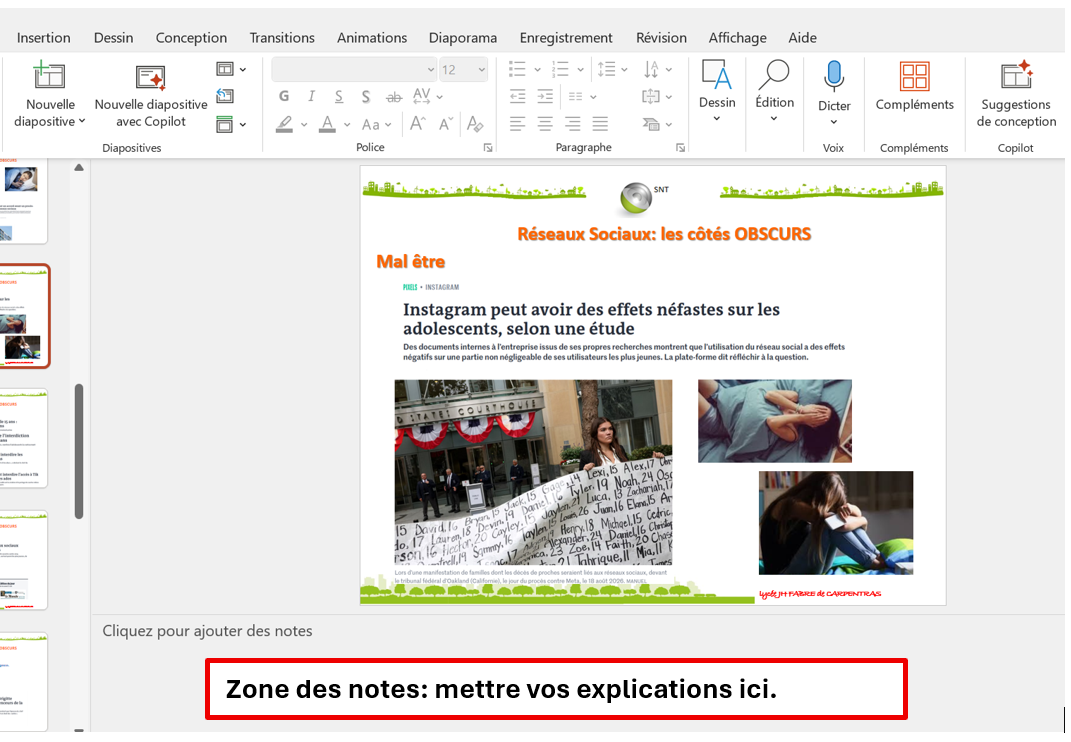Apply the font color (A) swatch
This screenshot has height=742, width=1071.
(x=328, y=124)
